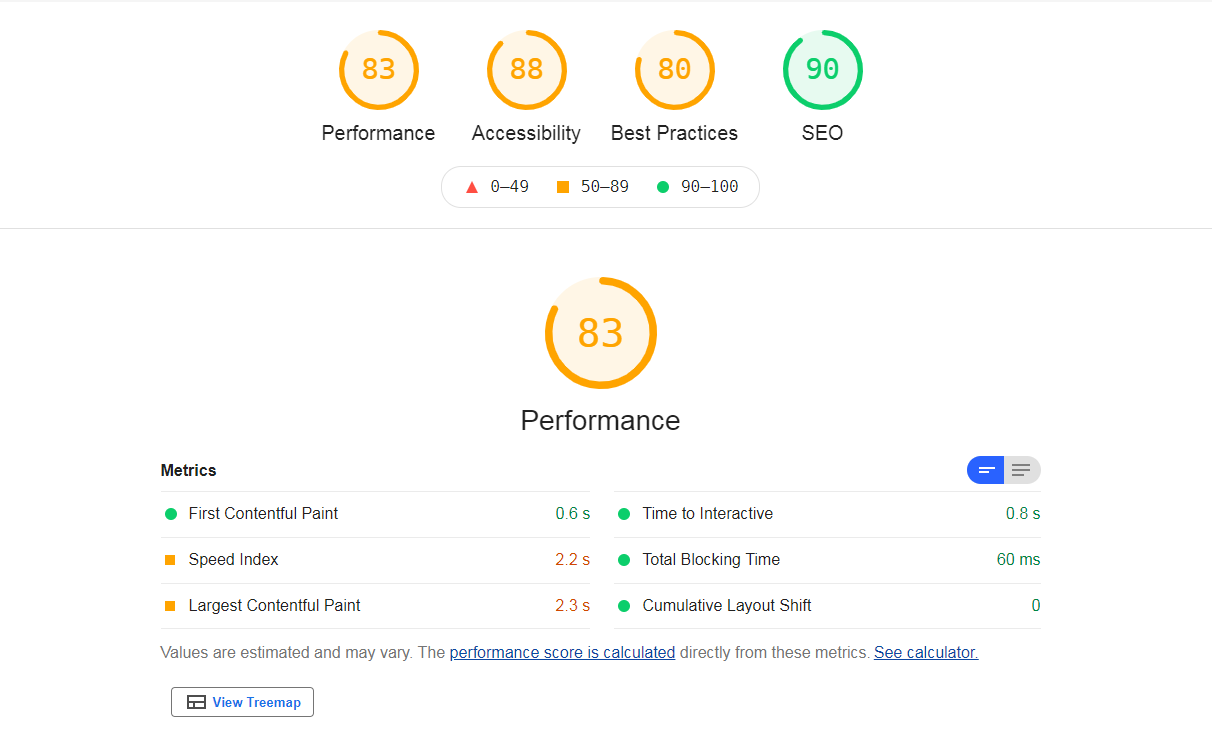Open the View Treemap button
1212x735 pixels.
point(243,702)
